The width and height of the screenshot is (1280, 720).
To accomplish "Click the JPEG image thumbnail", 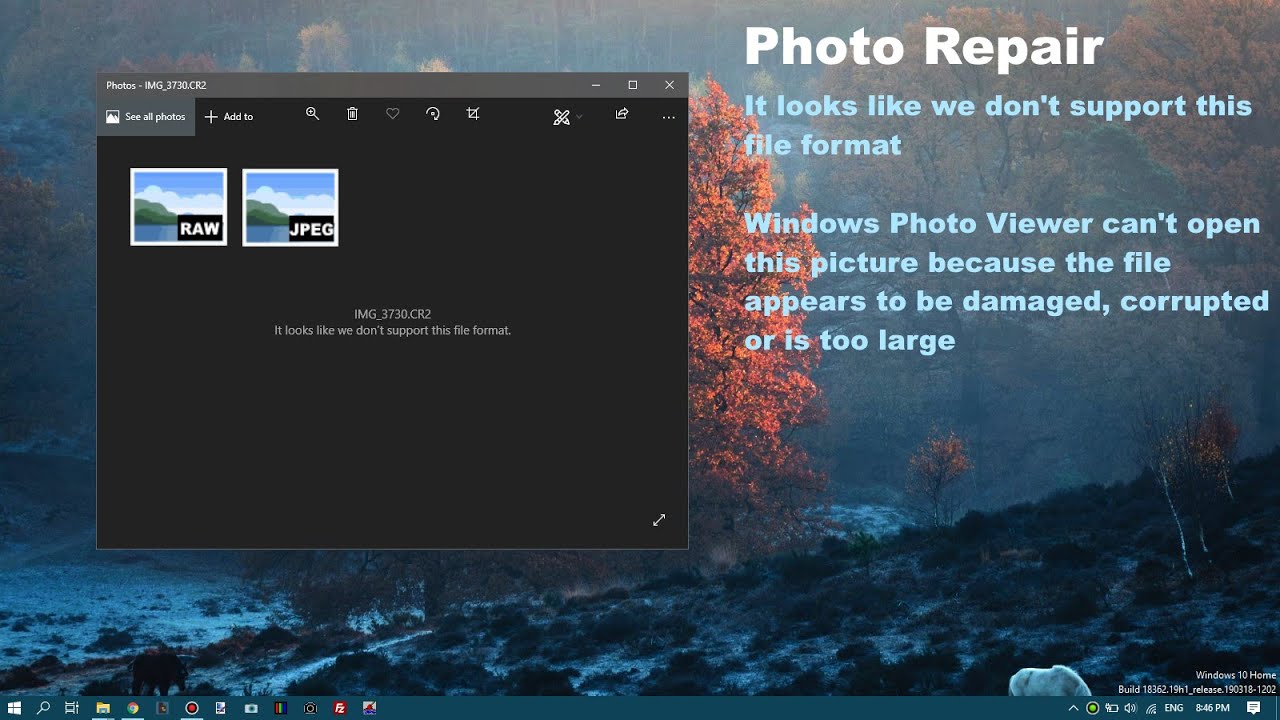I will coord(290,207).
